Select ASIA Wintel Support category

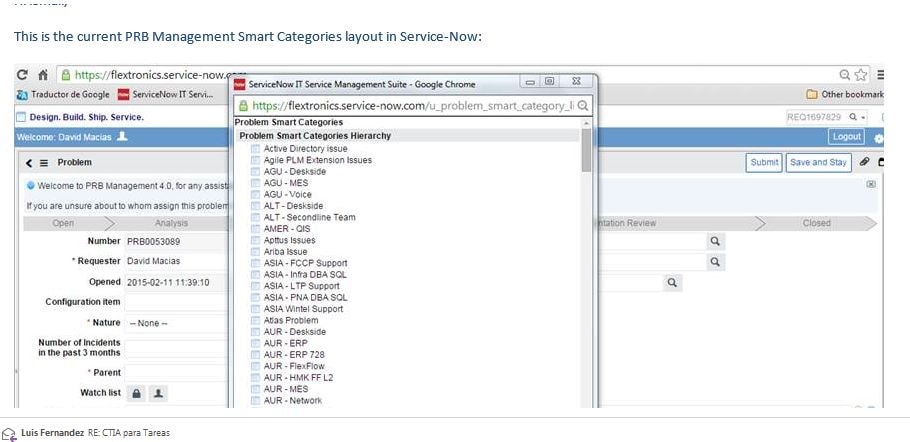(x=303, y=309)
